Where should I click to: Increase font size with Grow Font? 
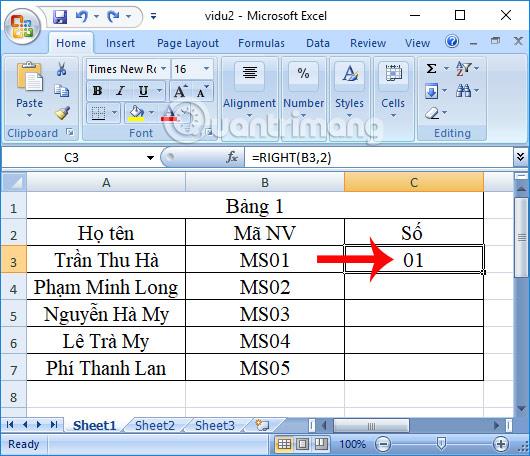[x=180, y=91]
